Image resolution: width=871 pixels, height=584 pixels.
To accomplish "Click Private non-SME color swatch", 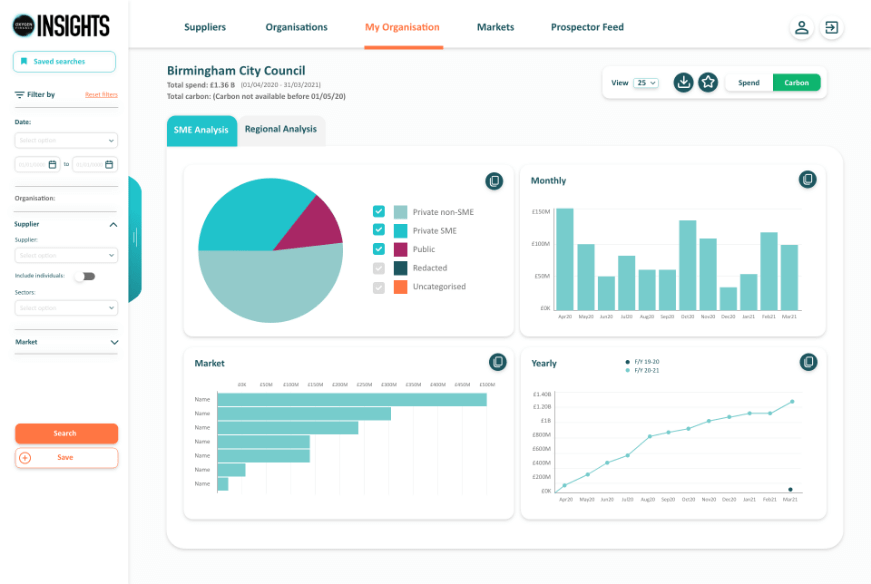I will pyautogui.click(x=401, y=212).
